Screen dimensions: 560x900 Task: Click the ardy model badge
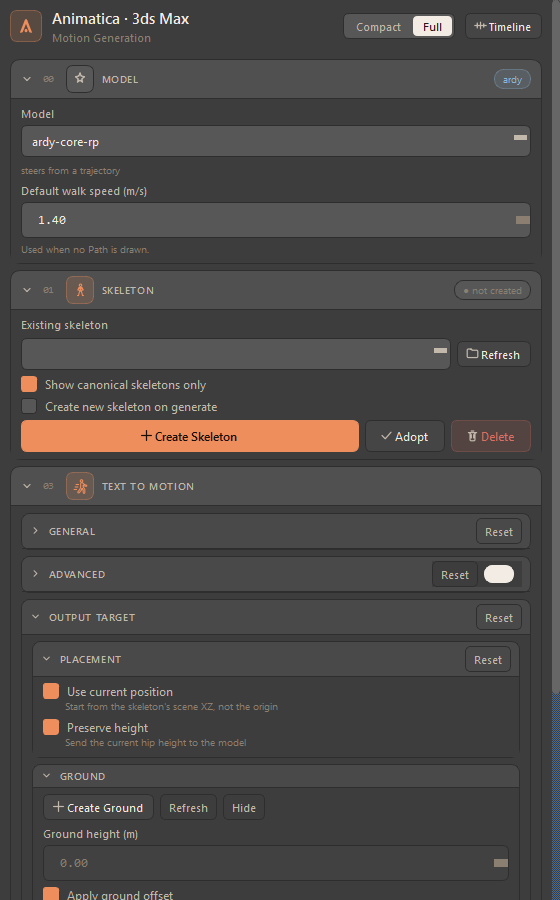pos(512,79)
